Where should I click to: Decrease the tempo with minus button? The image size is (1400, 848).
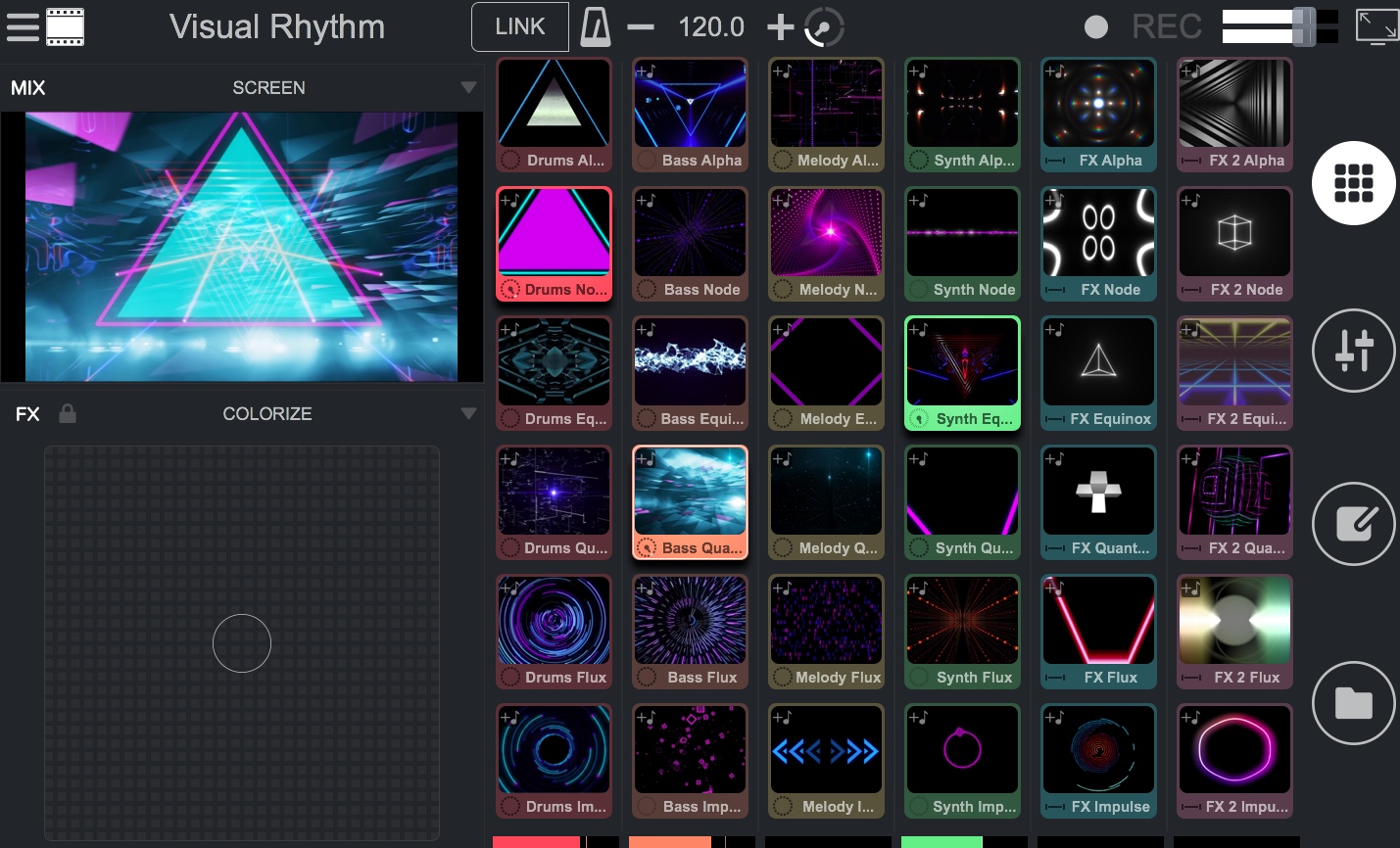tap(641, 27)
